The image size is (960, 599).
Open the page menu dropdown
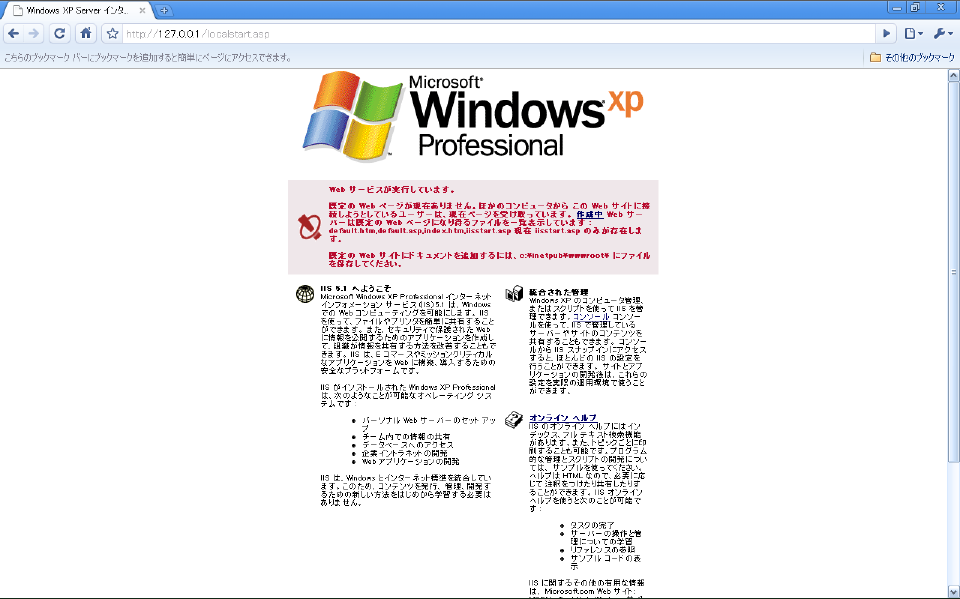[x=913, y=34]
